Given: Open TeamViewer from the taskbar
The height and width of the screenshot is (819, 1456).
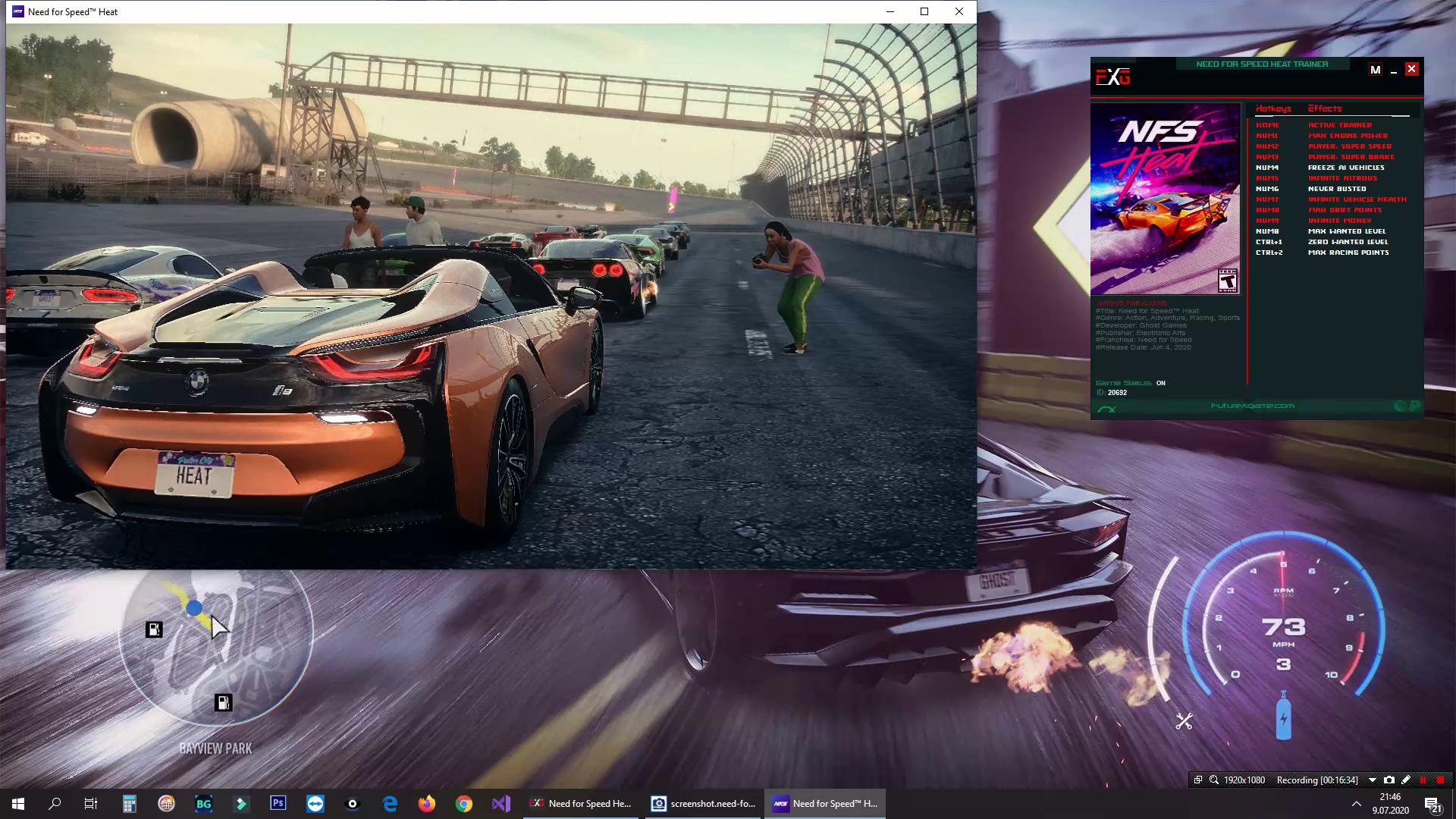Looking at the screenshot, I should 315,804.
